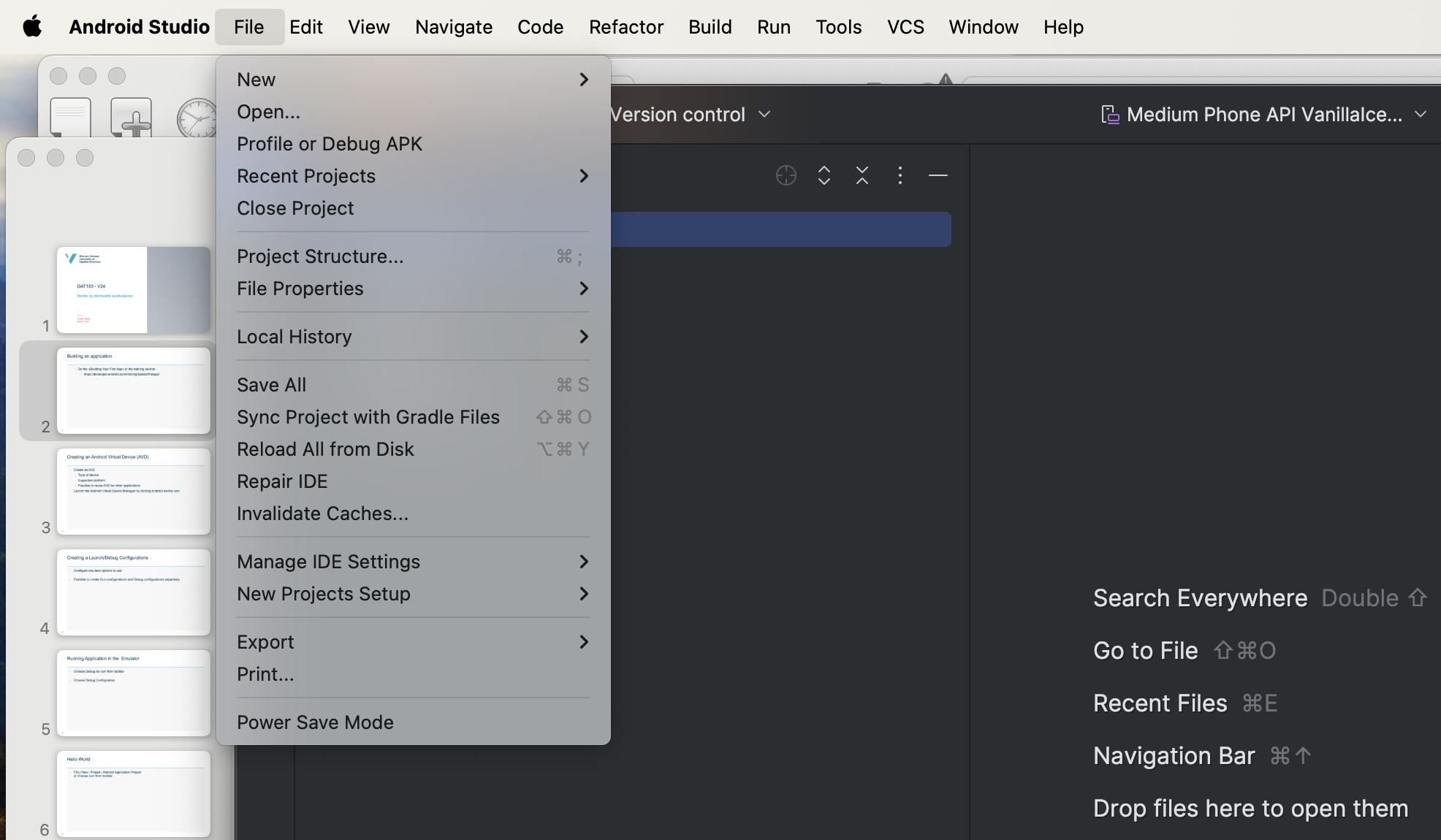Open the Run menu
This screenshot has height=840, width=1441.
point(774,27)
